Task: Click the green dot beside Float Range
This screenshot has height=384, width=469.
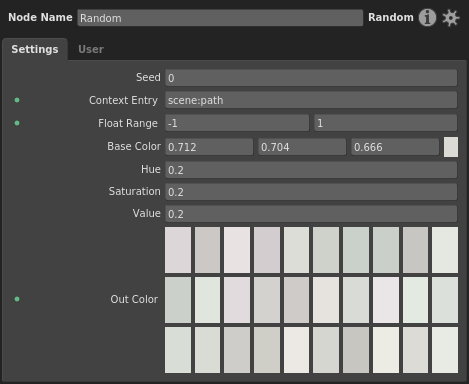Action: coord(17,123)
